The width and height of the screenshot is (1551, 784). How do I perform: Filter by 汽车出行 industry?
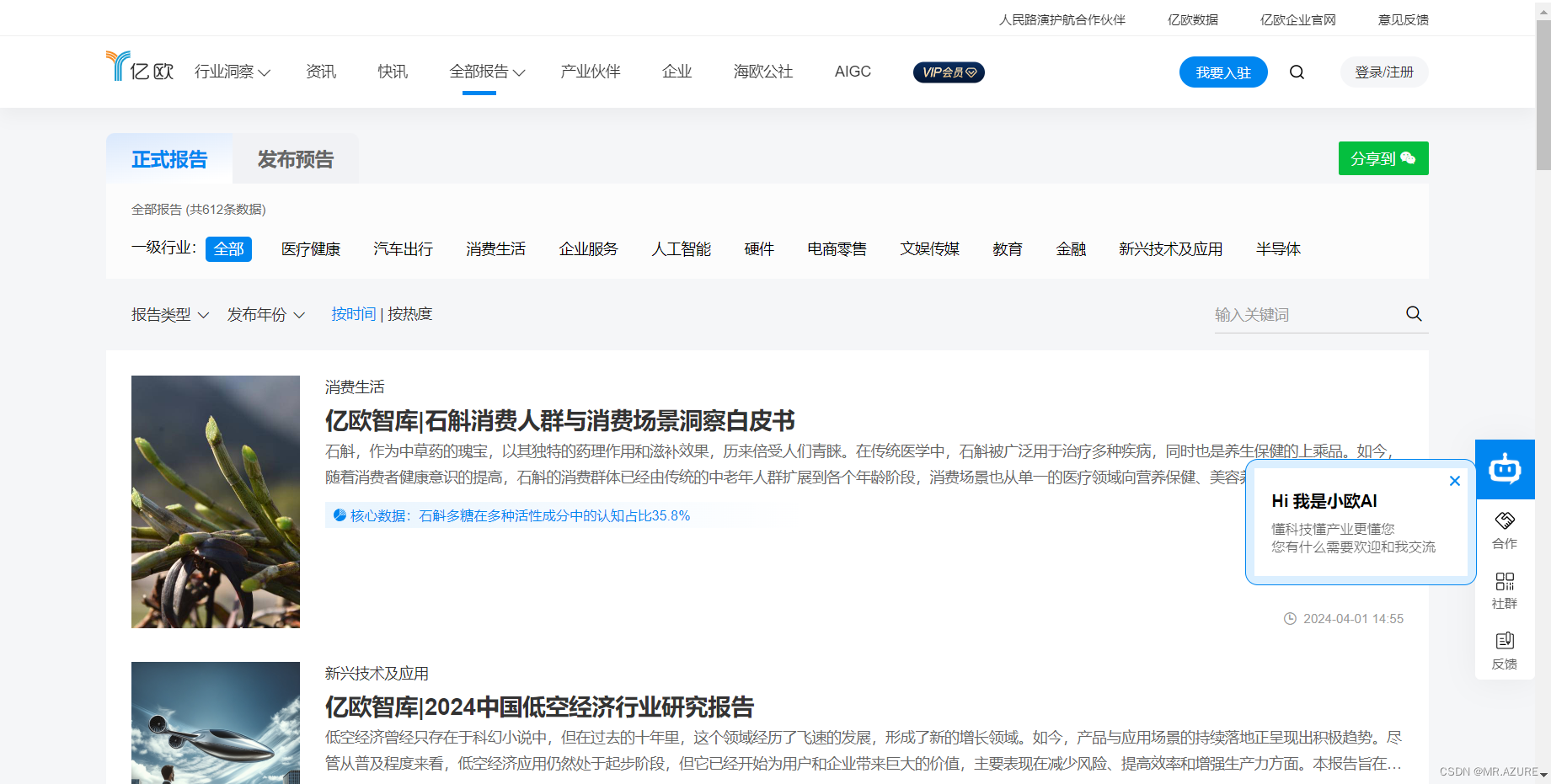point(404,249)
